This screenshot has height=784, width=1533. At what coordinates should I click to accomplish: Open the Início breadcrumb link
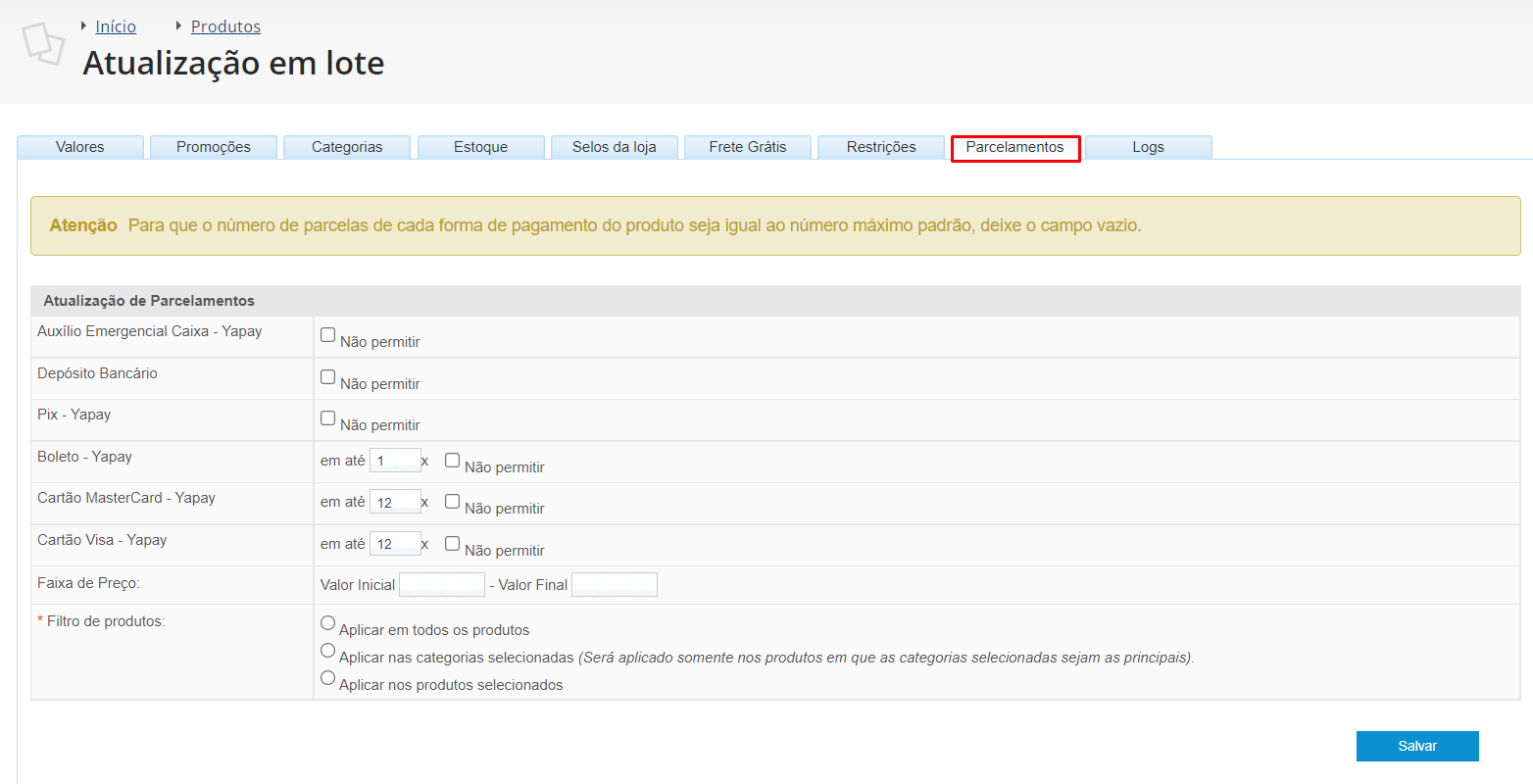pyautogui.click(x=116, y=26)
